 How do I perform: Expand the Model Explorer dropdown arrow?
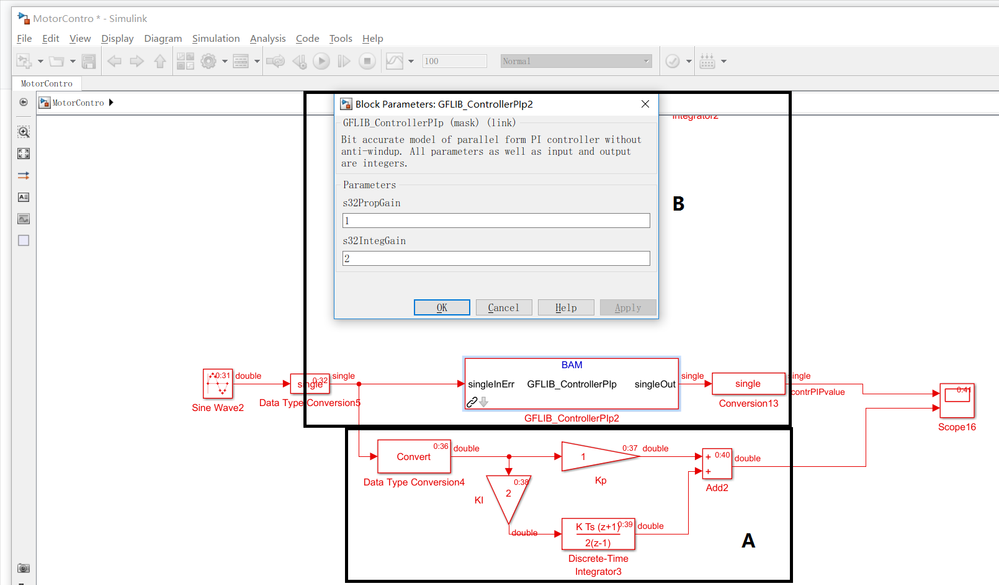coord(257,61)
